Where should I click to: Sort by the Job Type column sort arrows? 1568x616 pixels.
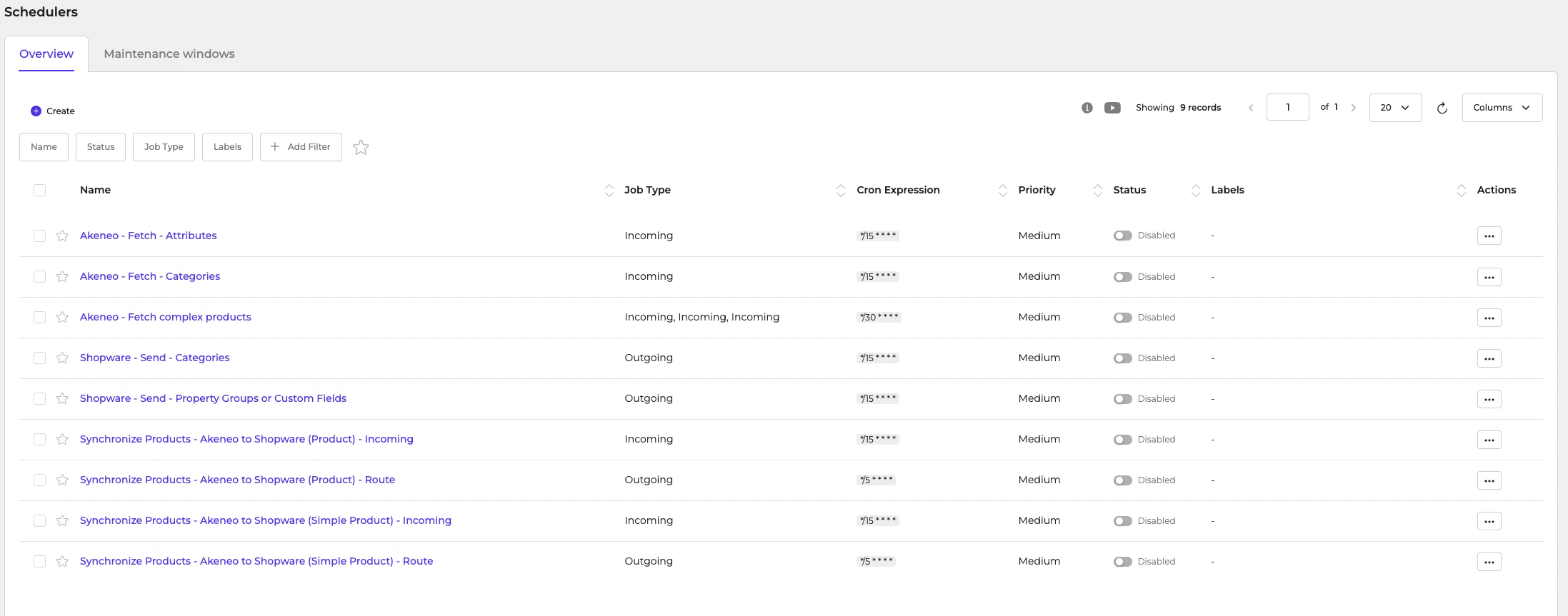click(x=840, y=190)
